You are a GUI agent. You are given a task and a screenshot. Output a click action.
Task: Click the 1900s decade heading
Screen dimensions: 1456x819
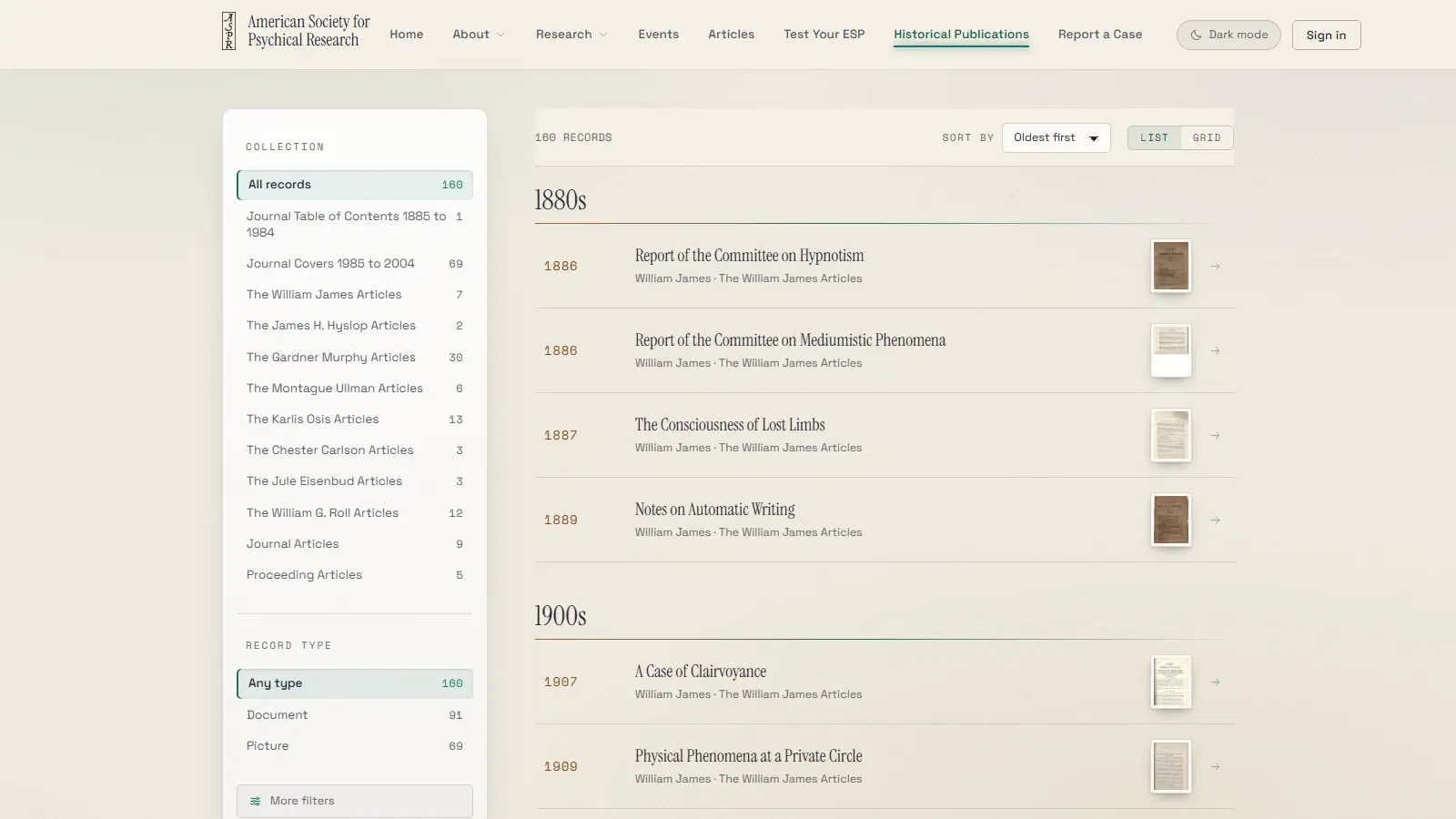[561, 616]
